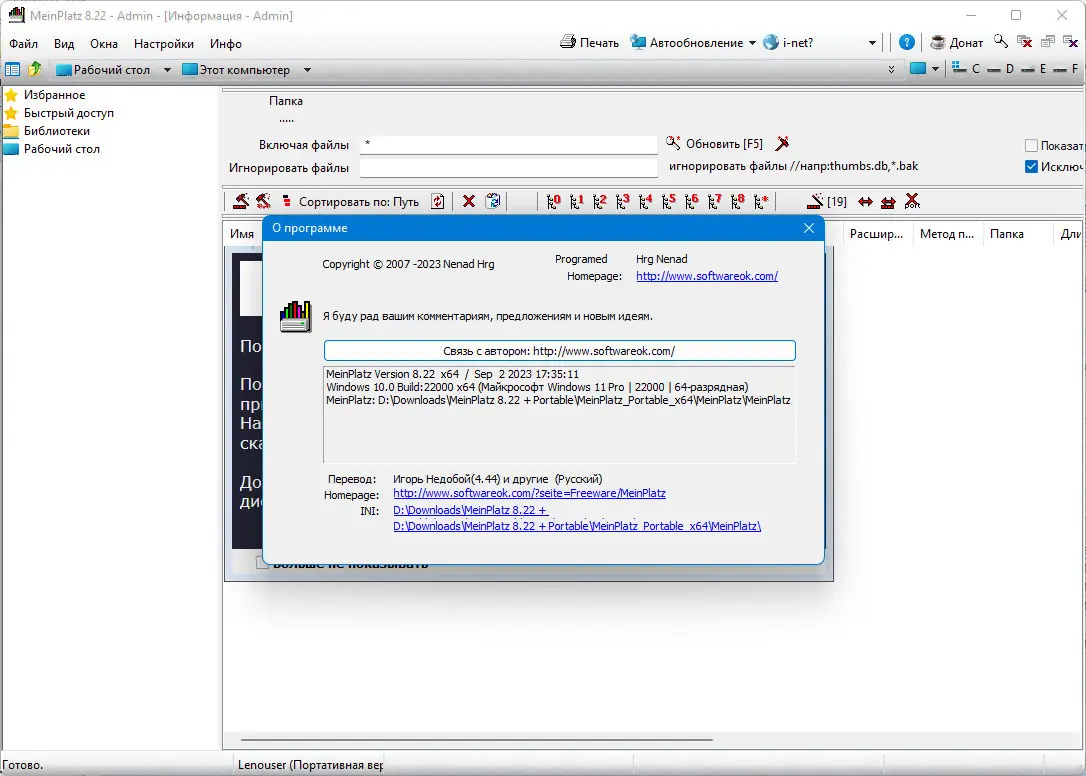
Task: Click the Донат coffee cup icon
Action: coord(938,42)
